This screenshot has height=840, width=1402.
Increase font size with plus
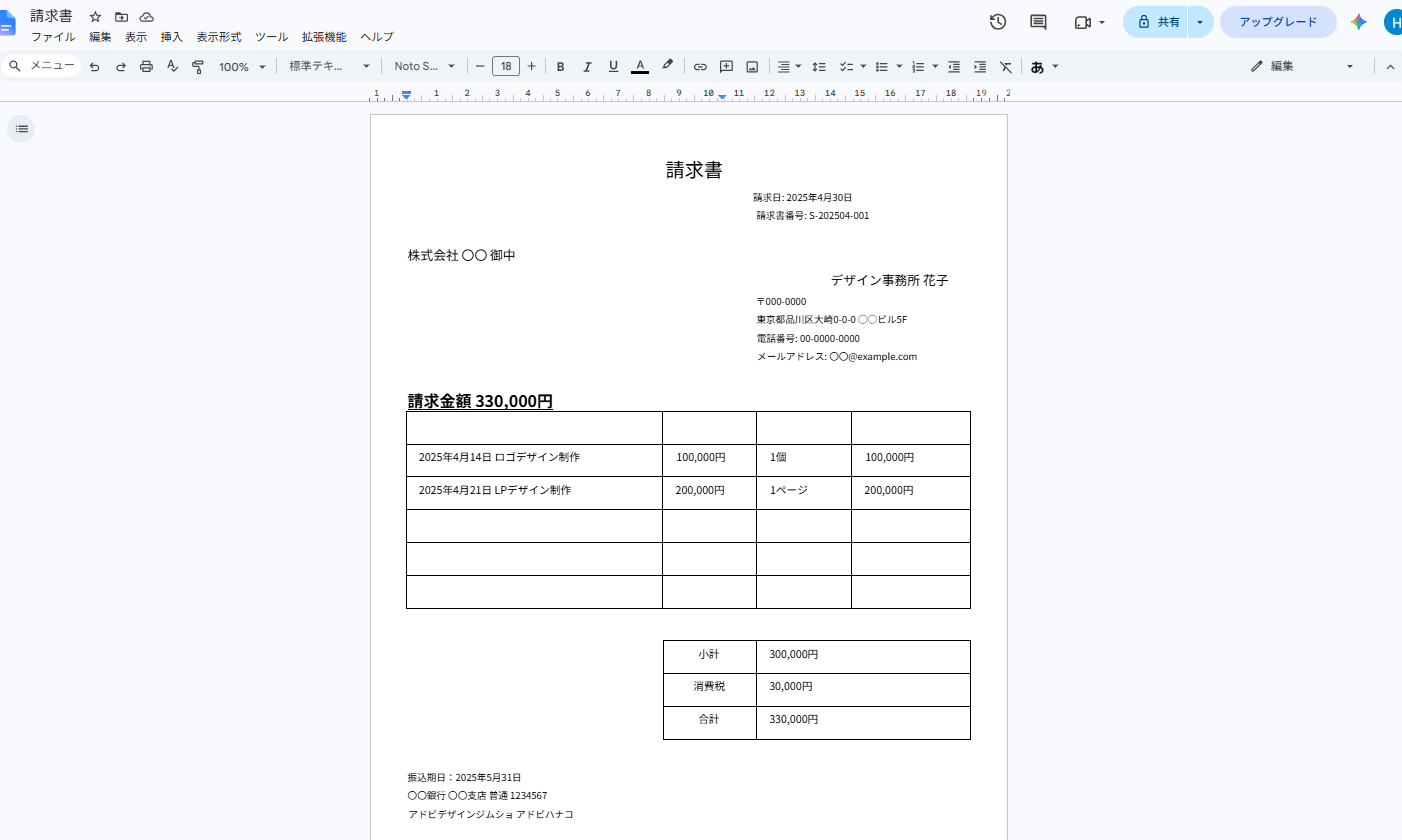(x=531, y=67)
